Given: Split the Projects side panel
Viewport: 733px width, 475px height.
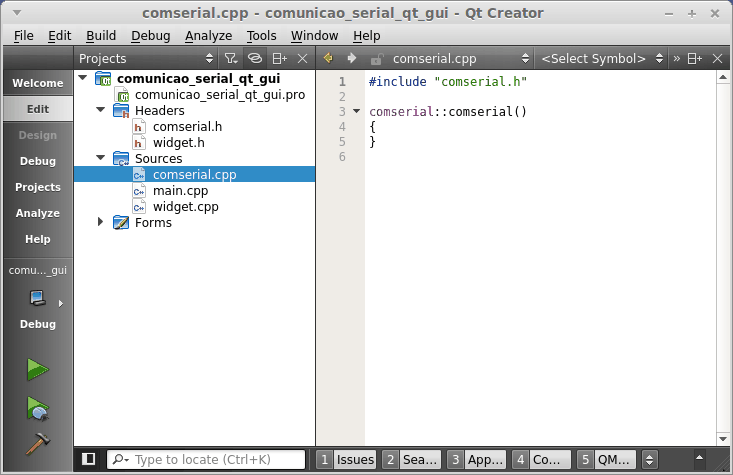Looking at the screenshot, I should [280, 58].
